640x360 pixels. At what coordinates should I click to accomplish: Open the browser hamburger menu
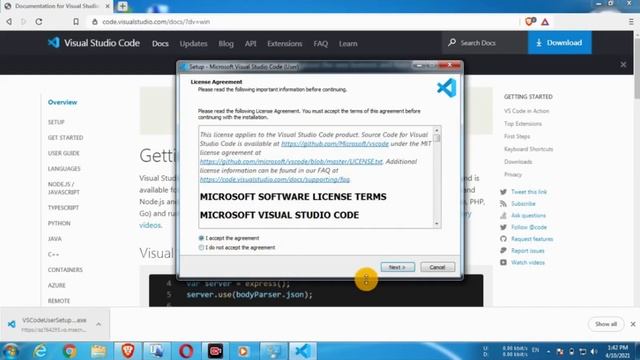click(631, 22)
